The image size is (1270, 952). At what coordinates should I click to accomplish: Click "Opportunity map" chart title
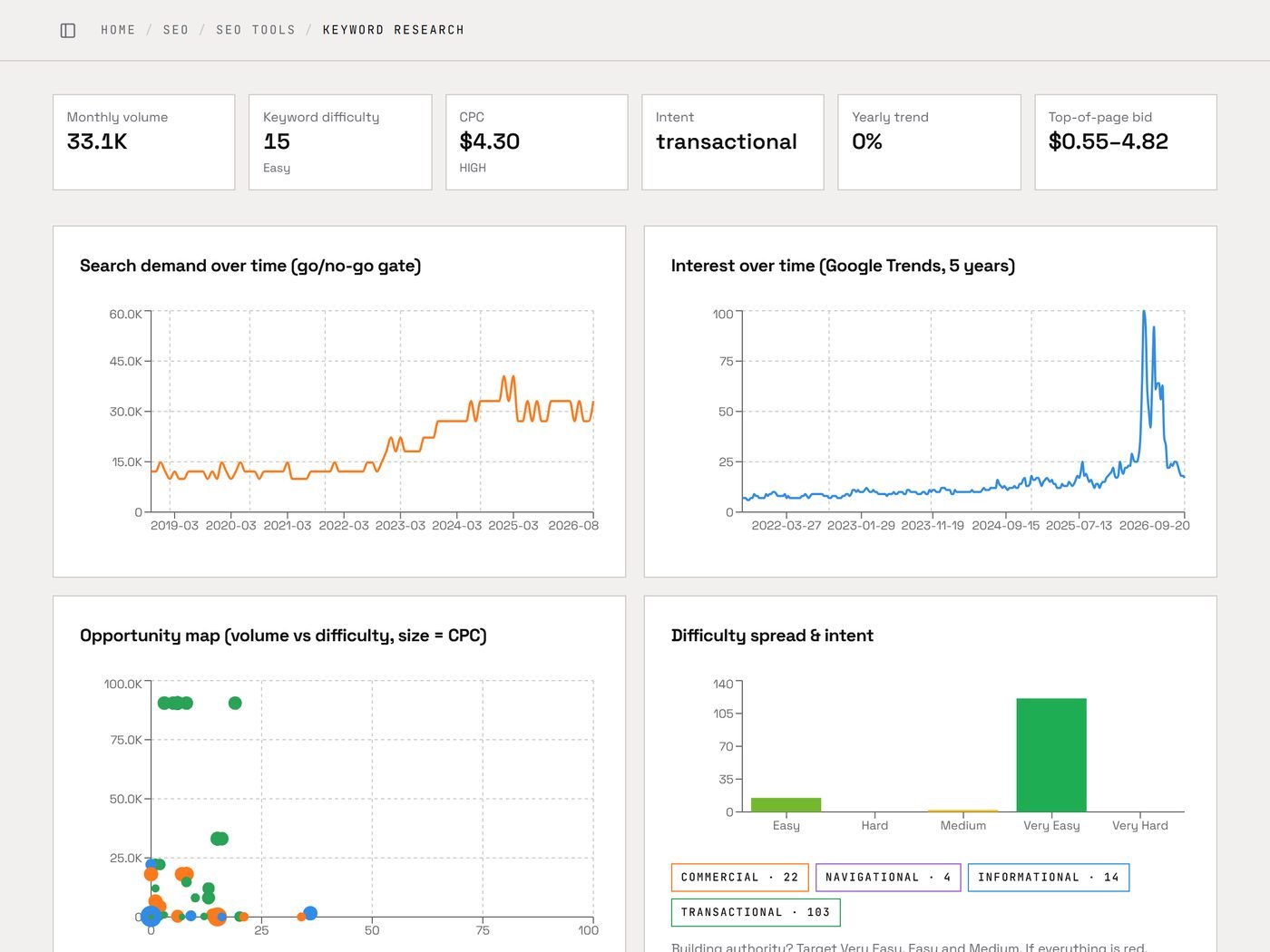point(283,636)
